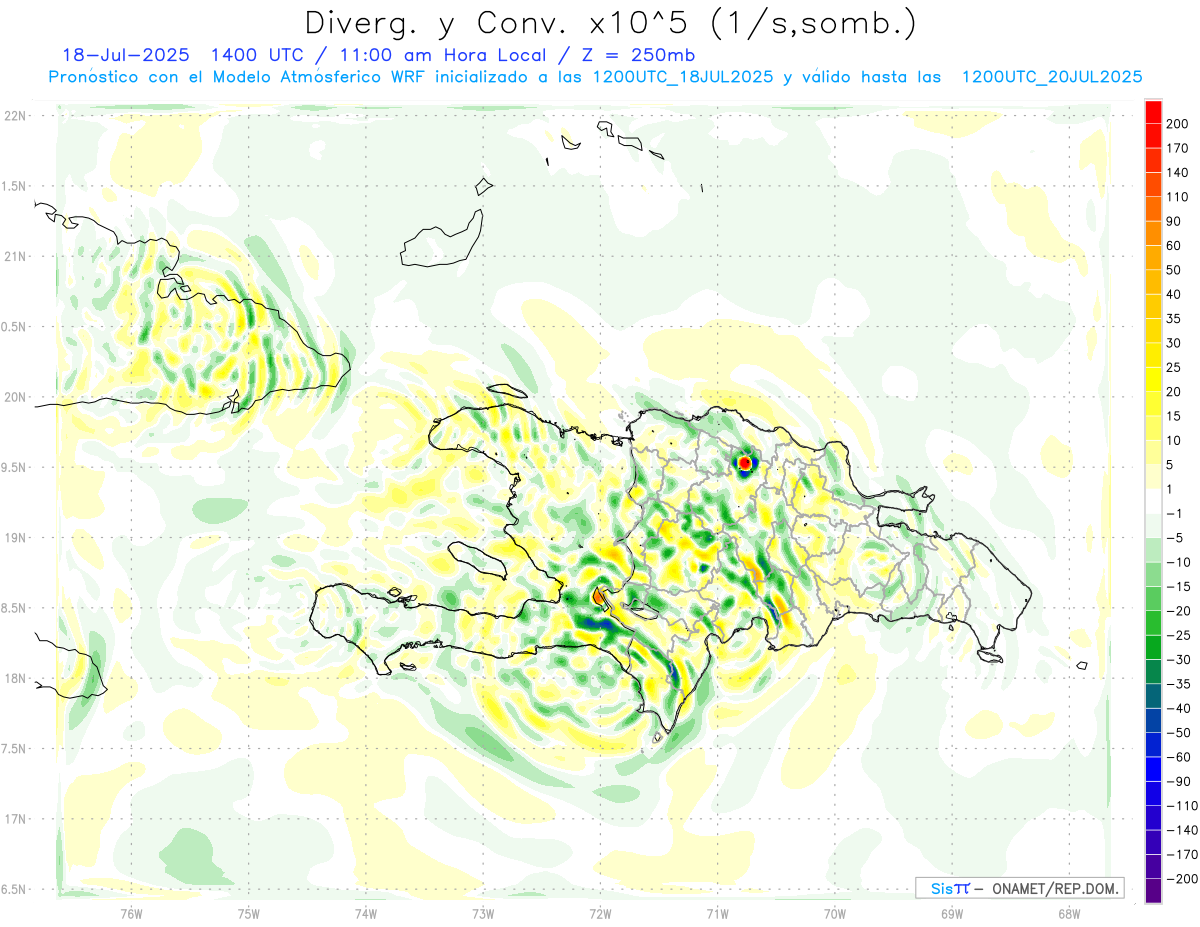Click the '90' color scale value
Viewport: 1200px width, 927px height.
tap(1174, 221)
